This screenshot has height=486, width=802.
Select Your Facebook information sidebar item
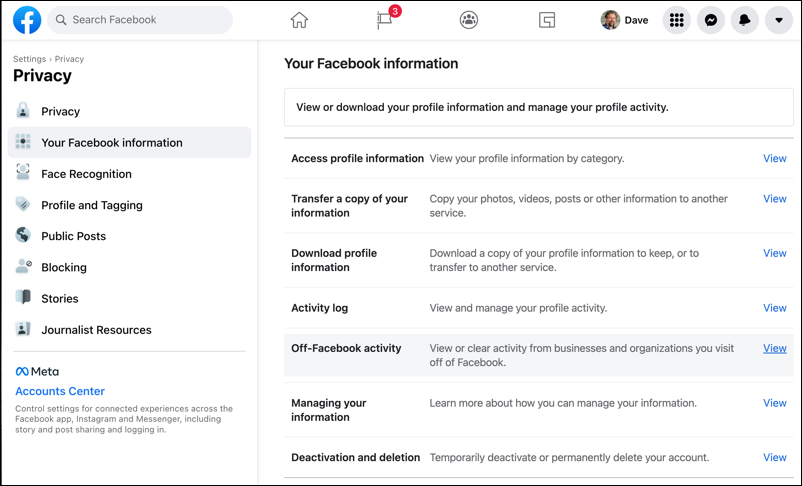[x=129, y=142]
